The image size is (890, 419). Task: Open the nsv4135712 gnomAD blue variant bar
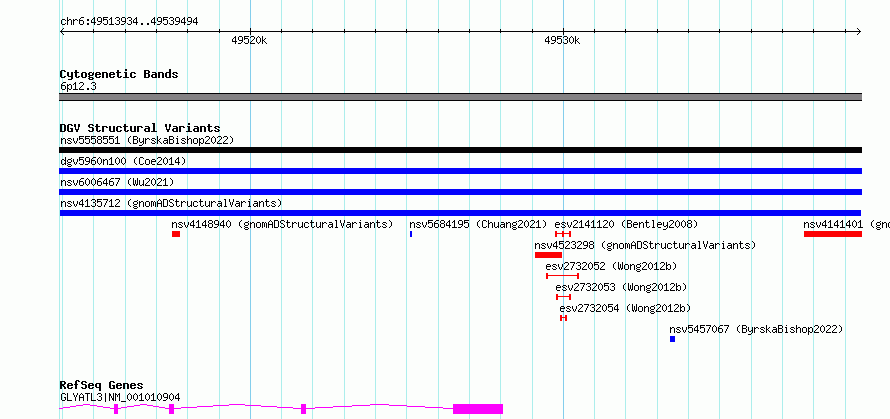[460, 213]
